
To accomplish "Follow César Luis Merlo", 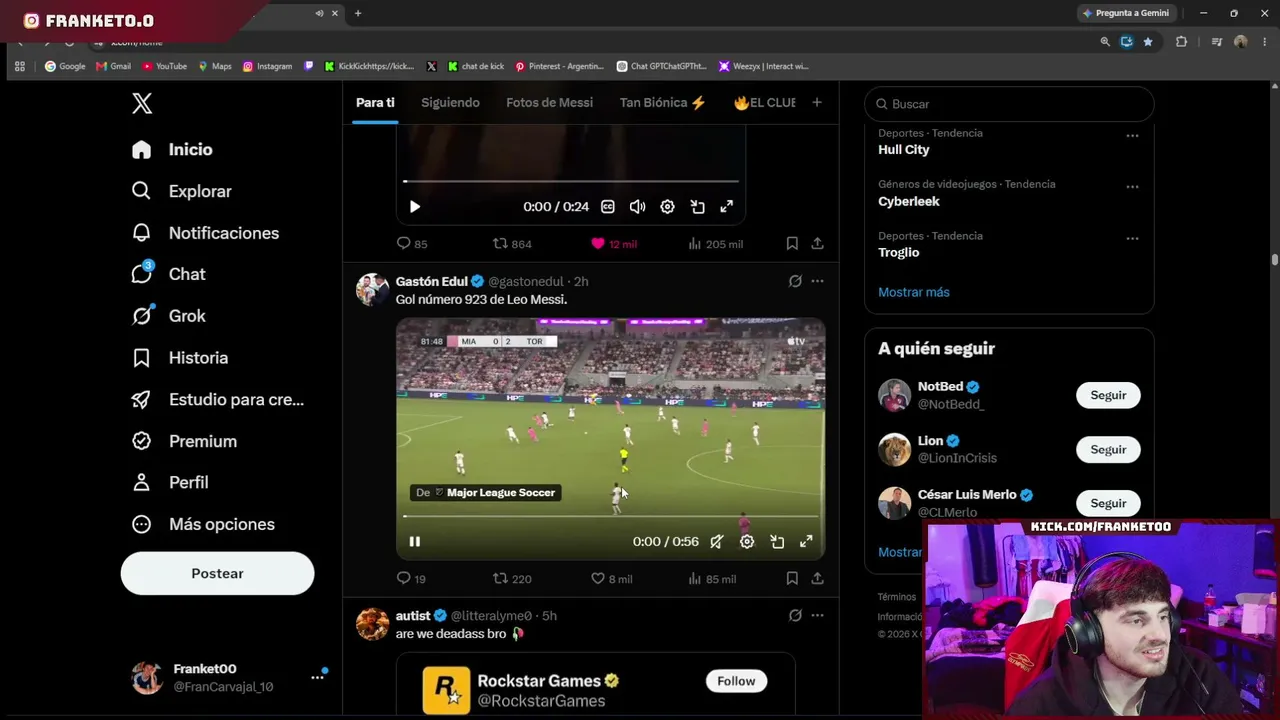I will tap(1108, 503).
